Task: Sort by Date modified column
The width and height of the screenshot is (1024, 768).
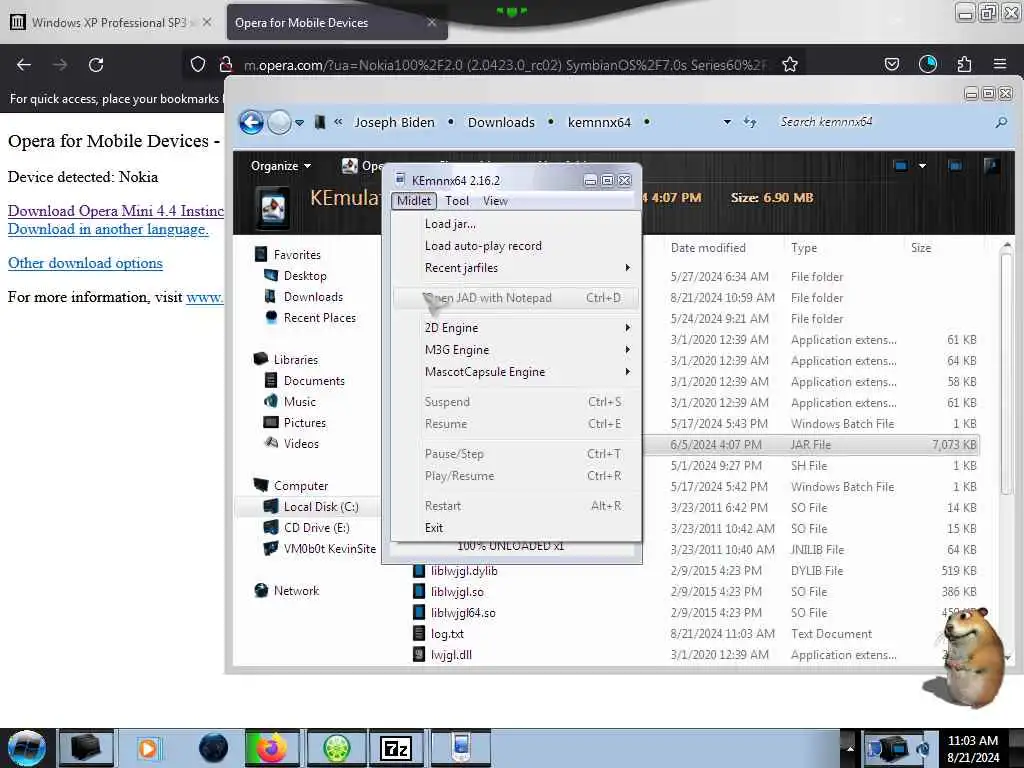Action: tap(708, 248)
